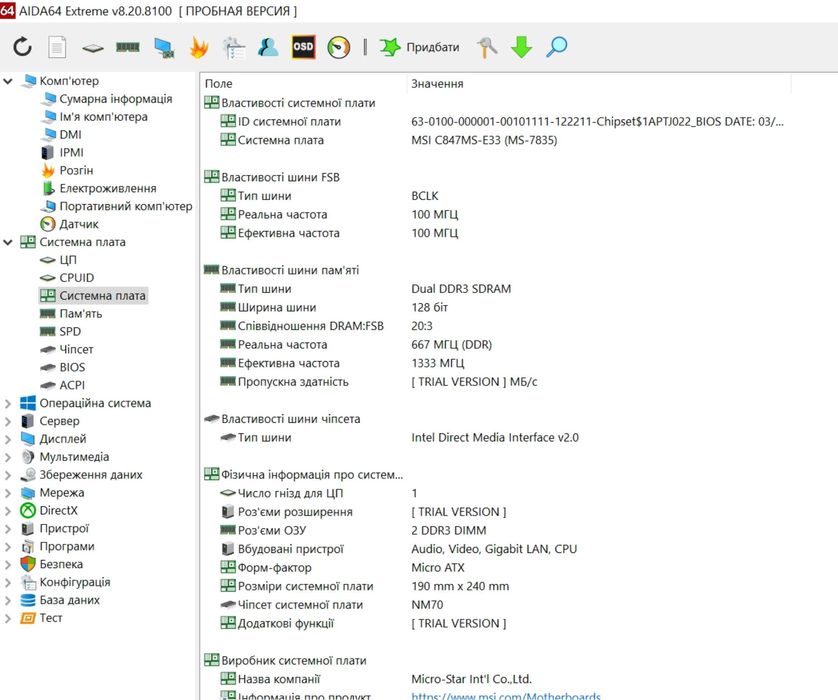Click the user account toolbar icon

point(268,47)
